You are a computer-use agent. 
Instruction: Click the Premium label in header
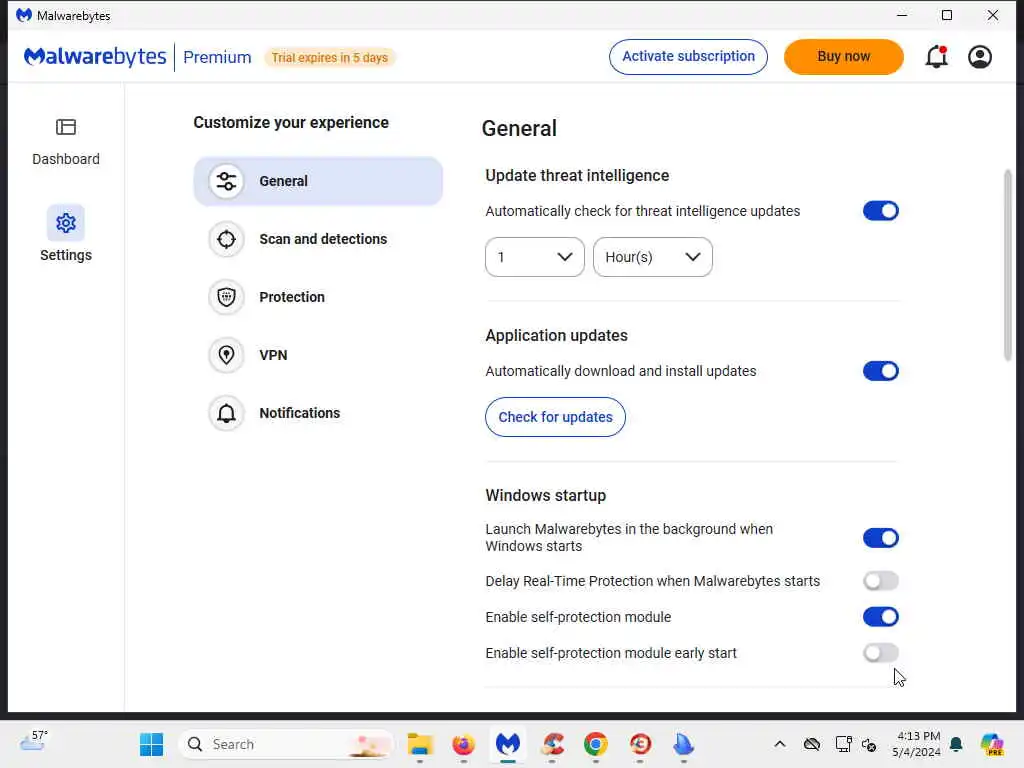[x=217, y=57]
